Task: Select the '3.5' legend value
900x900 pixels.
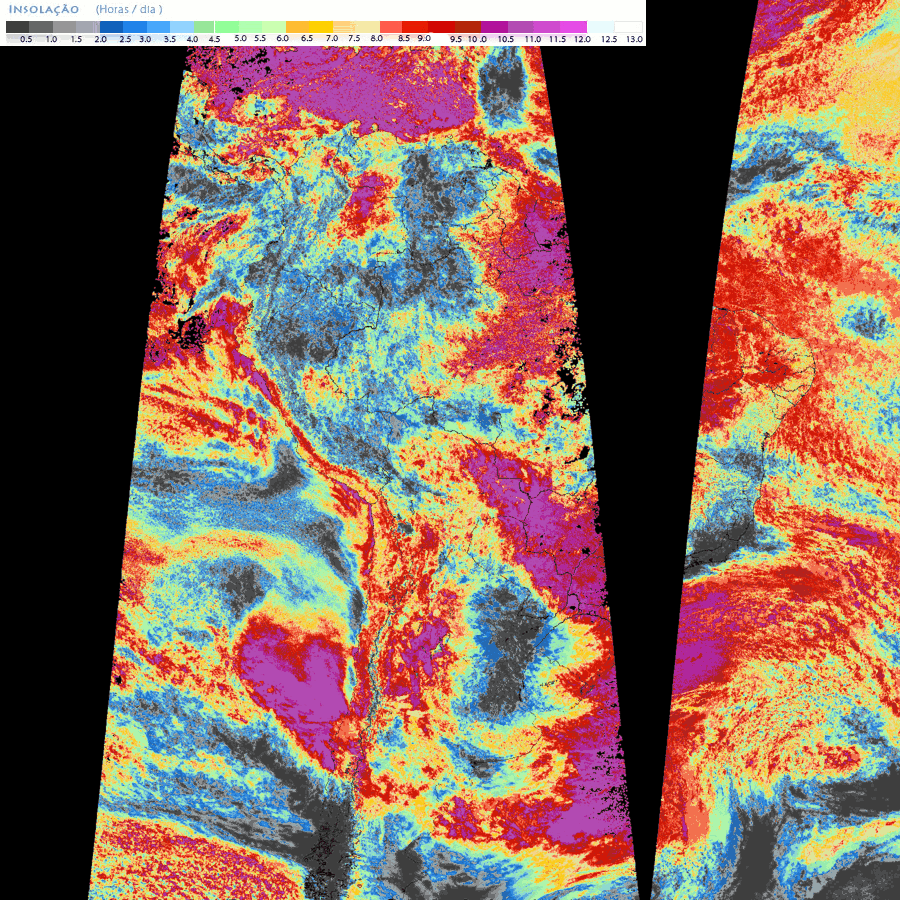Action: click(170, 39)
